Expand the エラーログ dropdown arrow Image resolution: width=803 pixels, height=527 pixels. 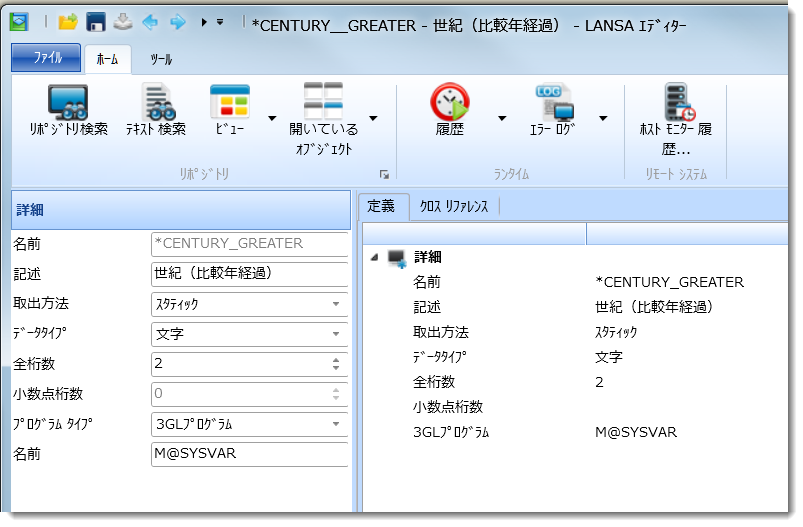coord(603,118)
